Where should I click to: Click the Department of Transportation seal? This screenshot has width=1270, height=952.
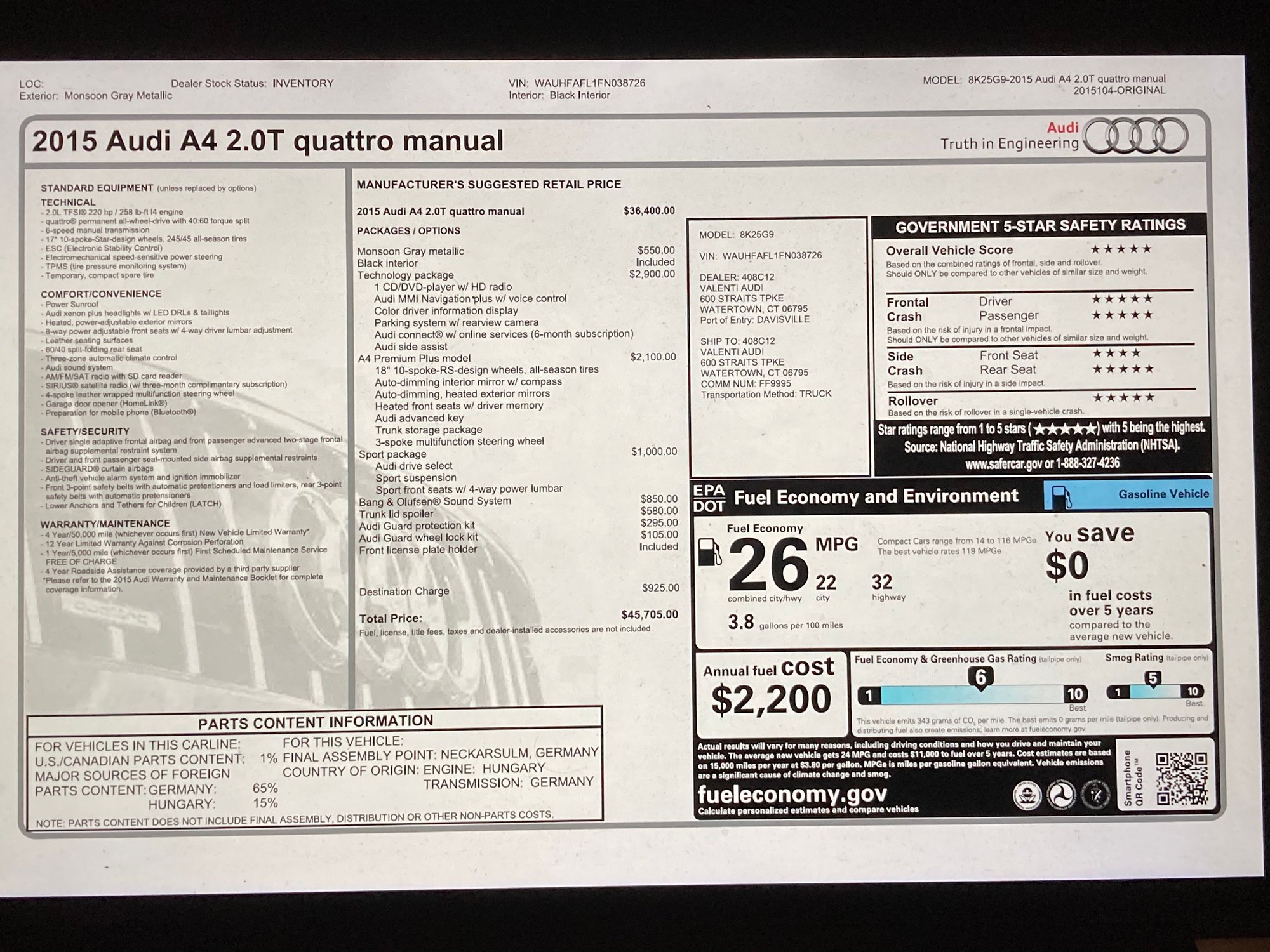click(x=1060, y=796)
